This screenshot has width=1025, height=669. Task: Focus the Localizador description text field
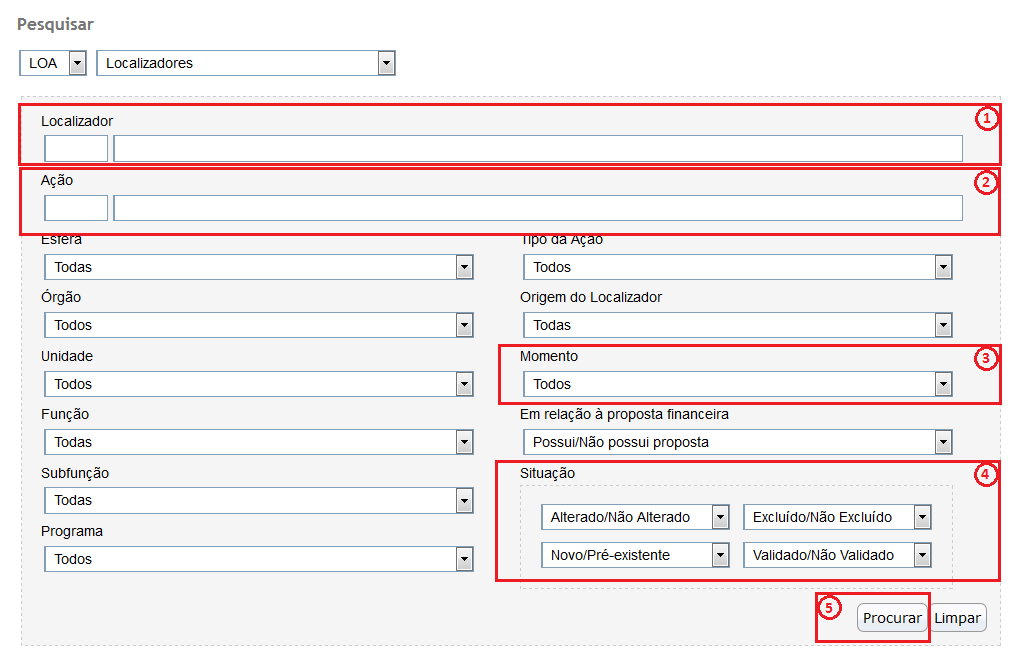tap(537, 149)
